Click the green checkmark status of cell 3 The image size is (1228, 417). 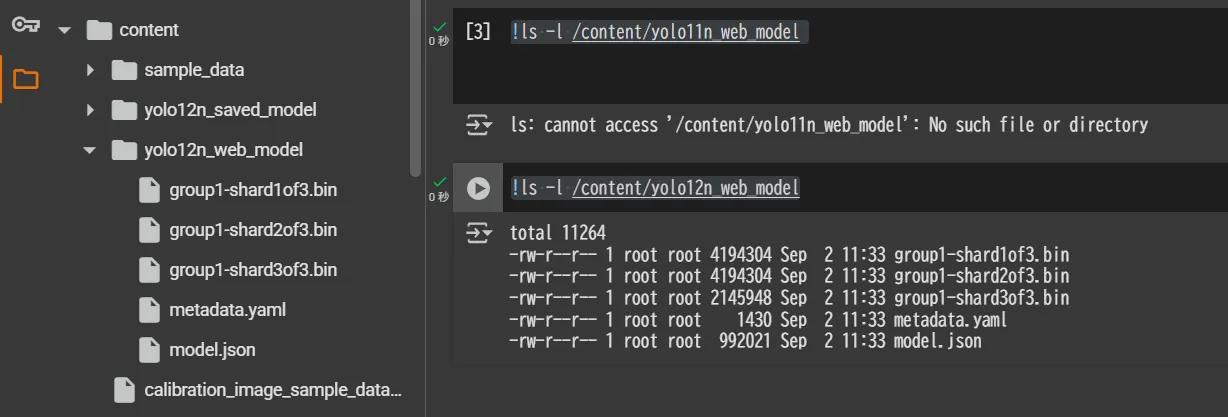point(438,27)
